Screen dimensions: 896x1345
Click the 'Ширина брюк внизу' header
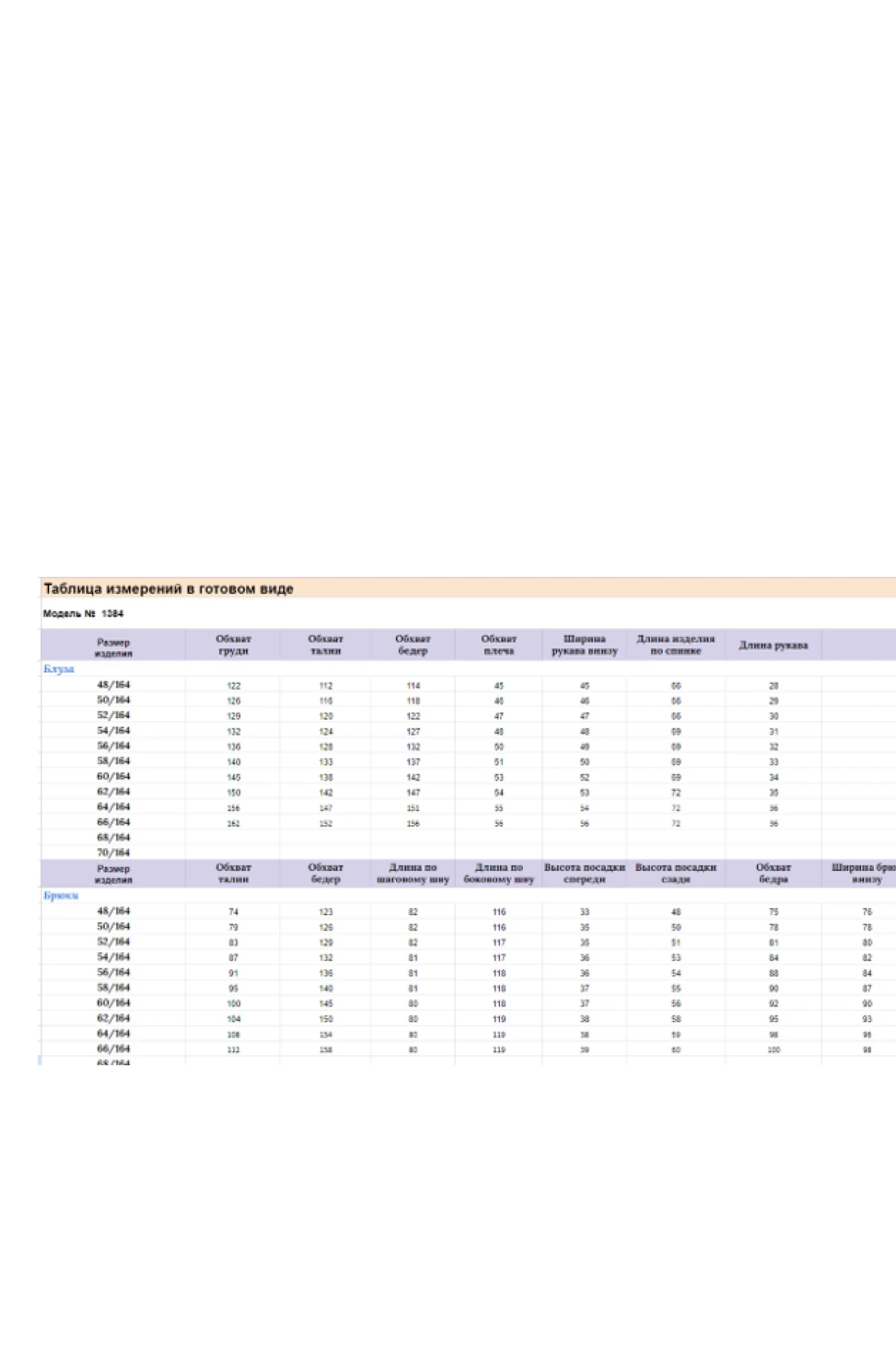point(864,873)
